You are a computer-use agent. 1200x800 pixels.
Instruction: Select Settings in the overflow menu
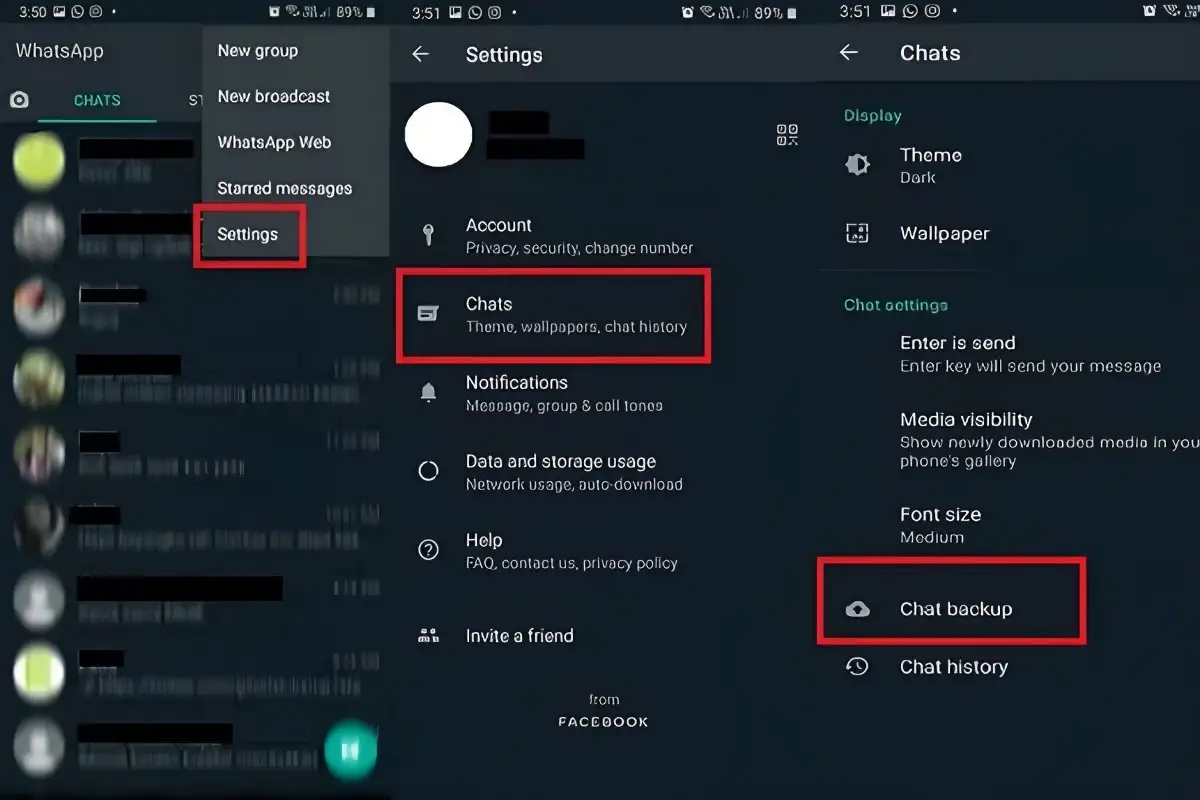click(248, 234)
